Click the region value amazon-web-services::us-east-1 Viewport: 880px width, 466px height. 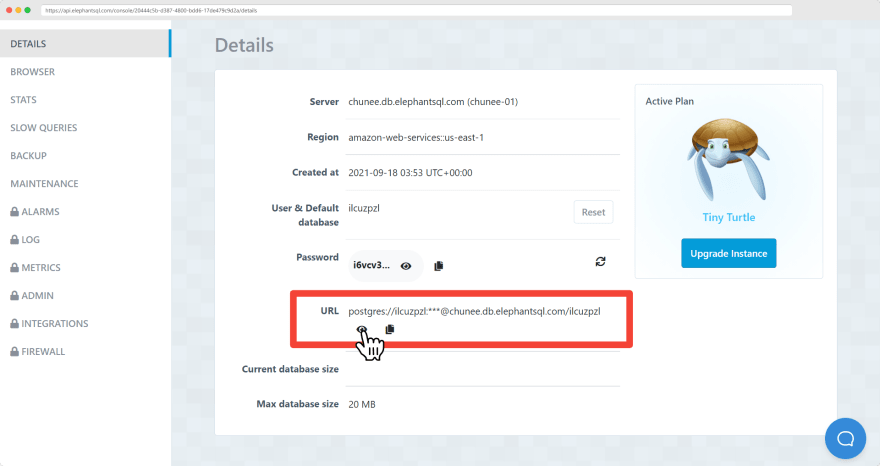416,138
